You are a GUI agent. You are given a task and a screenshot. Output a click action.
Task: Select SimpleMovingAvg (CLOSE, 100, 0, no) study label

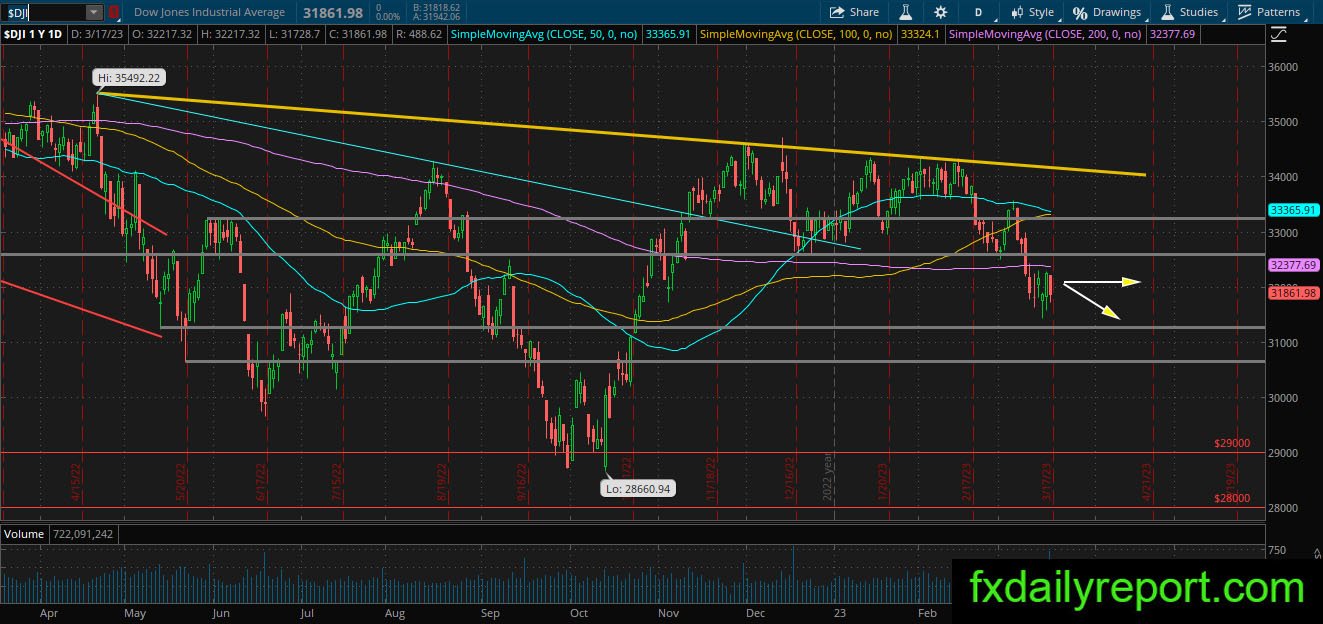coord(796,34)
